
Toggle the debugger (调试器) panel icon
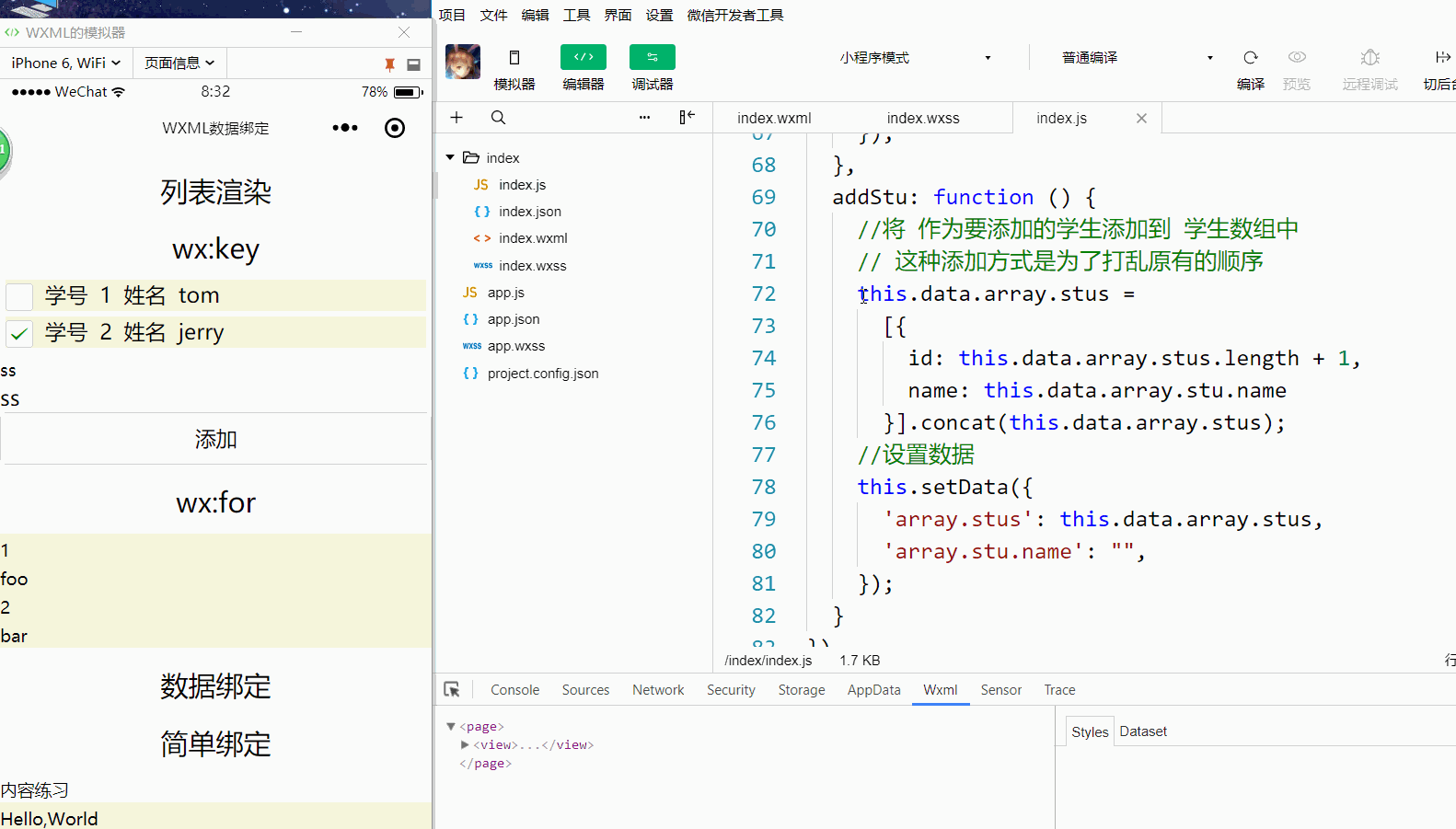pos(653,57)
